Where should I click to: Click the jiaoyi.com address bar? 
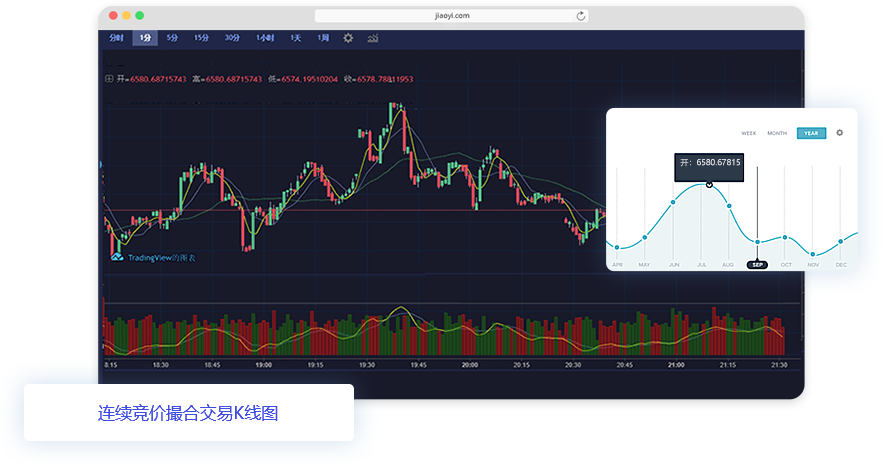(448, 16)
